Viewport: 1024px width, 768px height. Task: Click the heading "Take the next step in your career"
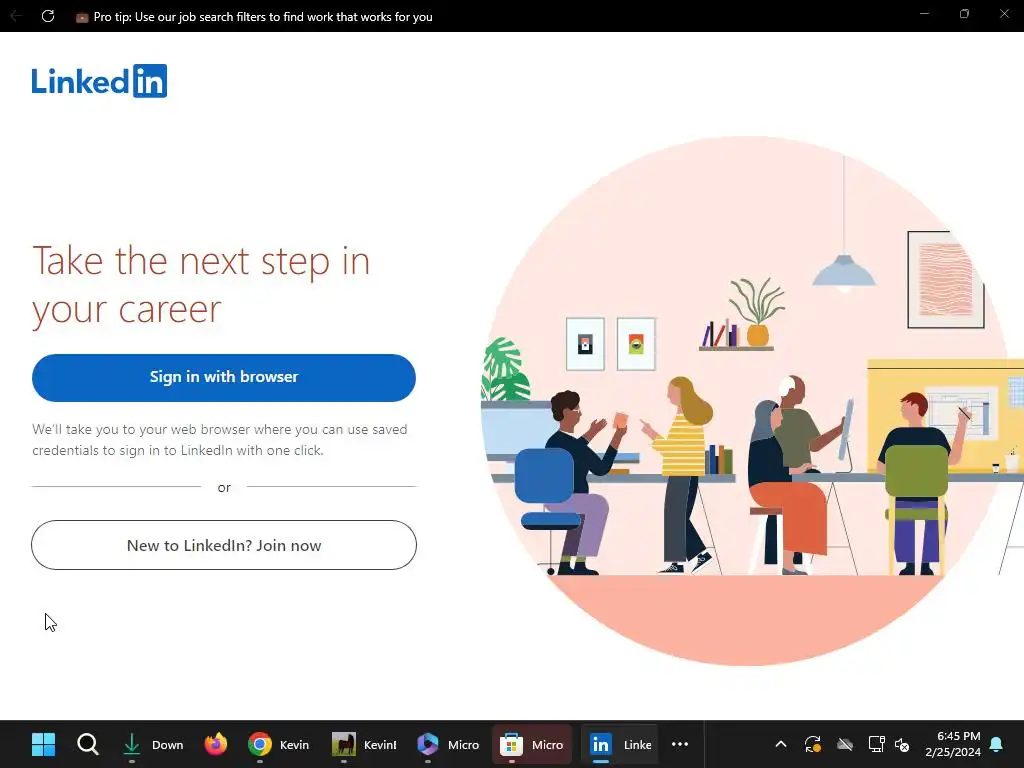(201, 284)
